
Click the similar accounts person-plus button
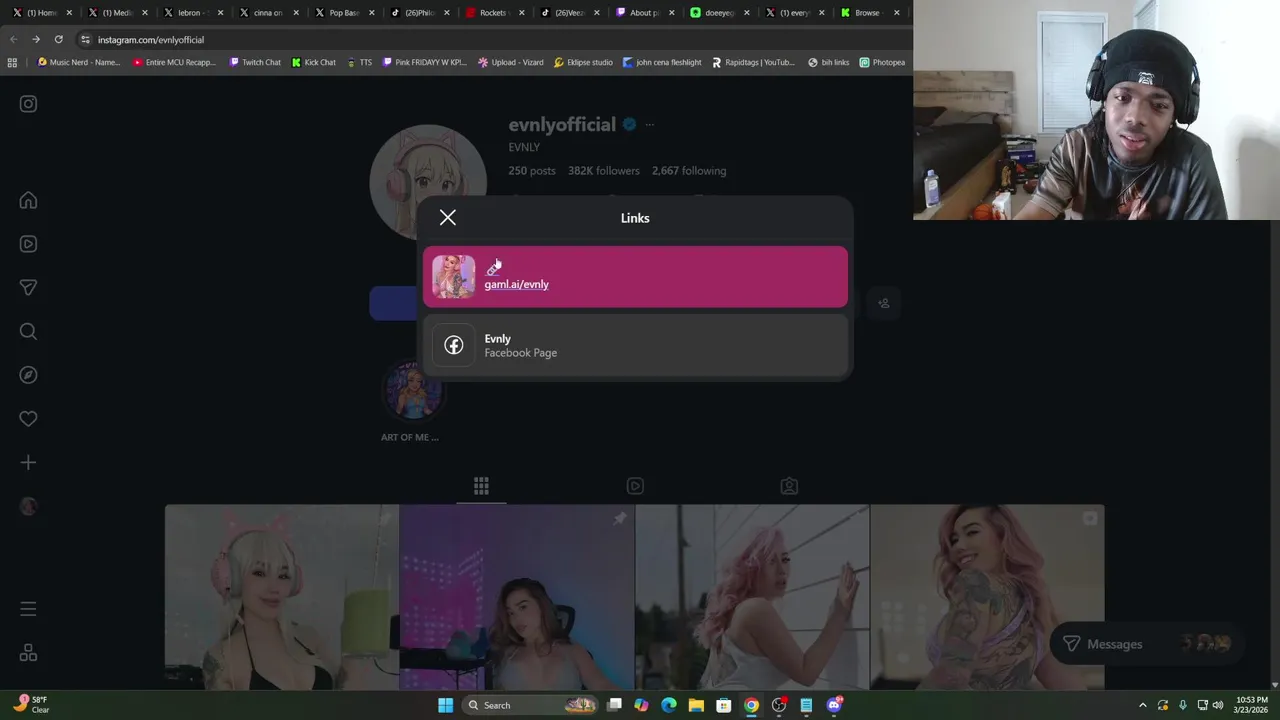tap(884, 303)
